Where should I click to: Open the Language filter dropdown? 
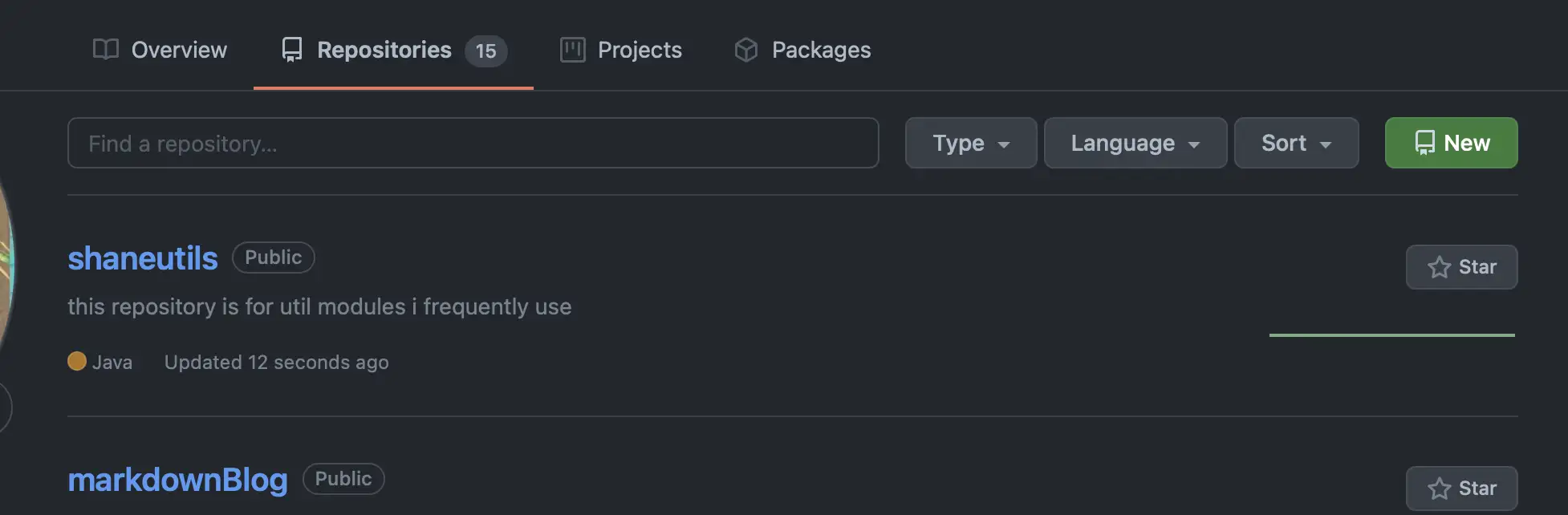click(x=1135, y=143)
